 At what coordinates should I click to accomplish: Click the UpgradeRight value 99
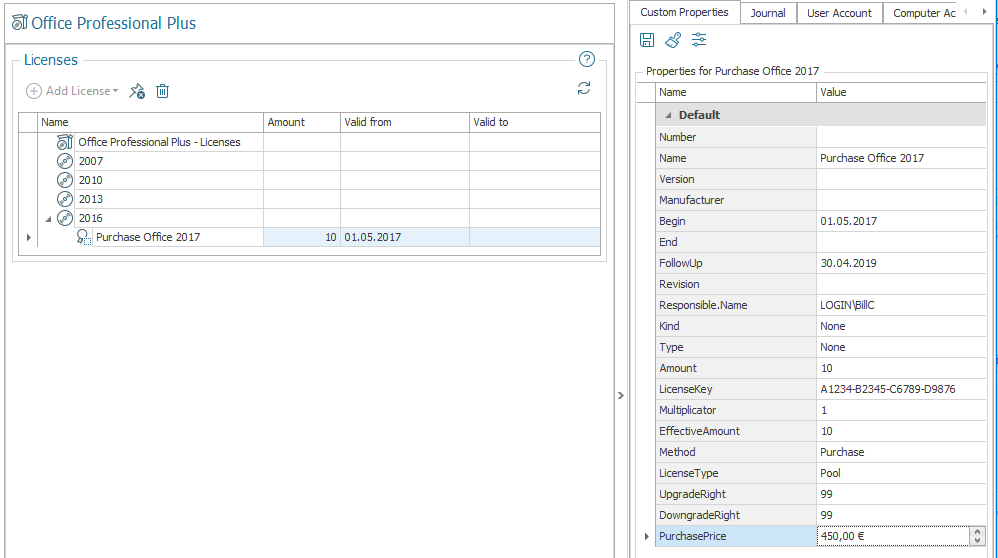[x=901, y=494]
